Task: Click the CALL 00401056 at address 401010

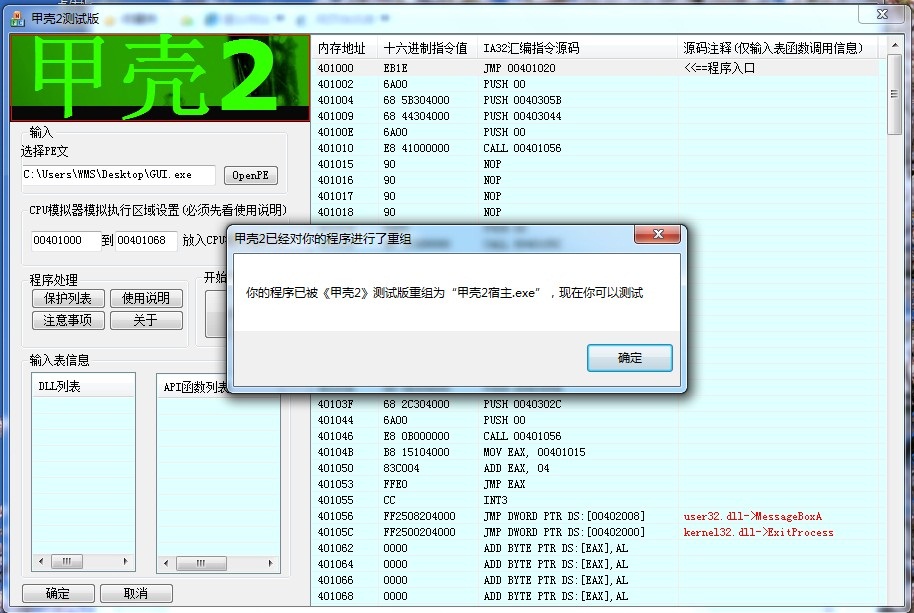Action: coord(522,148)
